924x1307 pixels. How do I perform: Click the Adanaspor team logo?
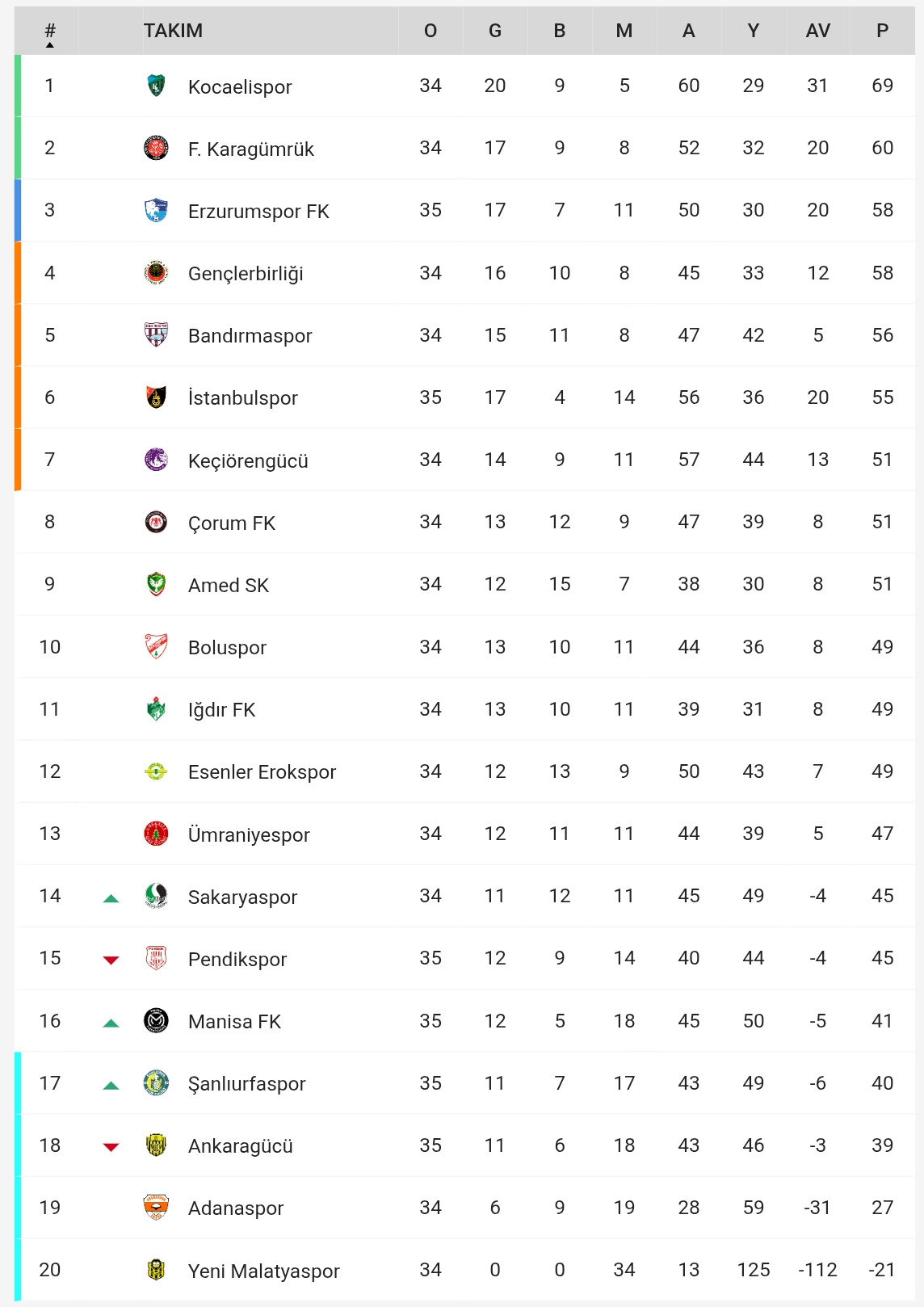pos(156,1208)
